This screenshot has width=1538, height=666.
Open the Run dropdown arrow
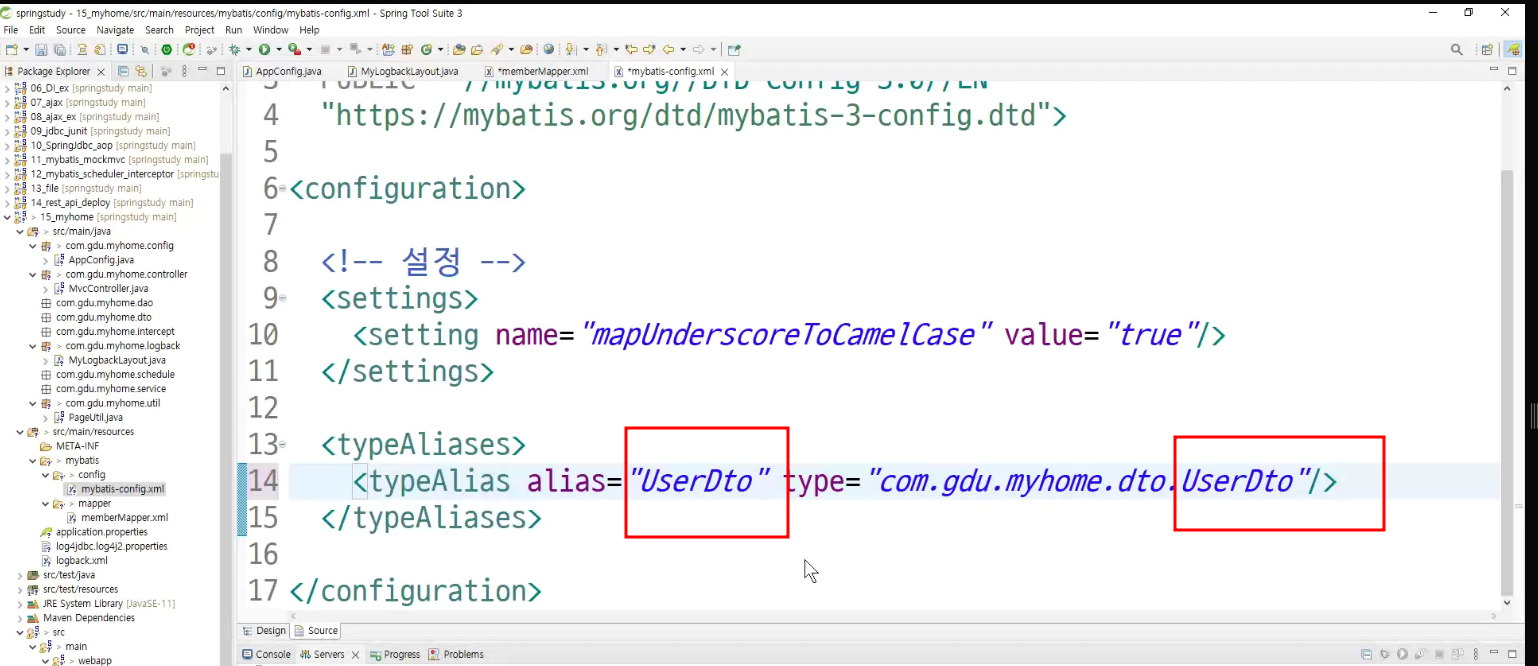pos(279,49)
